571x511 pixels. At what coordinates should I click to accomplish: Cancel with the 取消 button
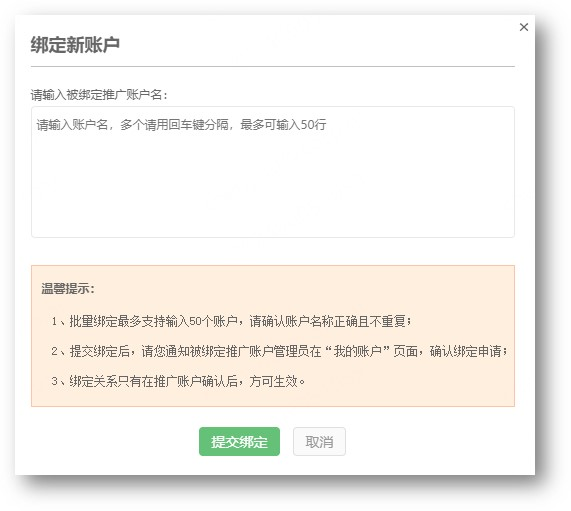(x=319, y=441)
